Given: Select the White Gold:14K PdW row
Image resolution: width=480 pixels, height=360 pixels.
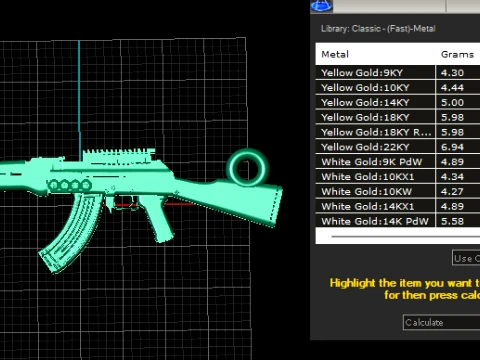Looking at the screenshot, I should 398,221.
